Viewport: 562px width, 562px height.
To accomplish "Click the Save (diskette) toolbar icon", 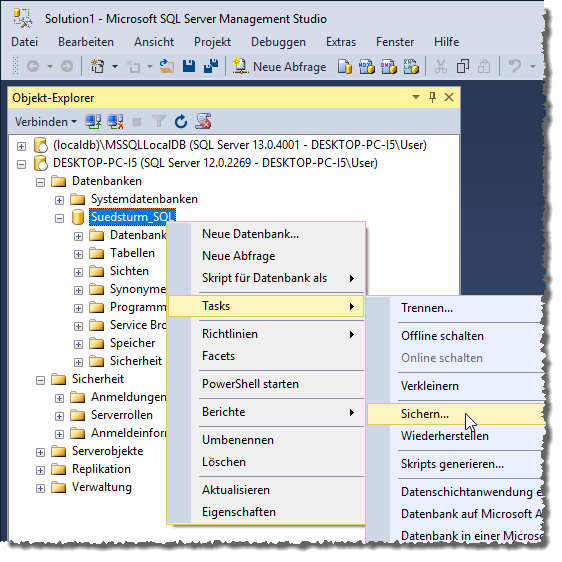I will (189, 66).
